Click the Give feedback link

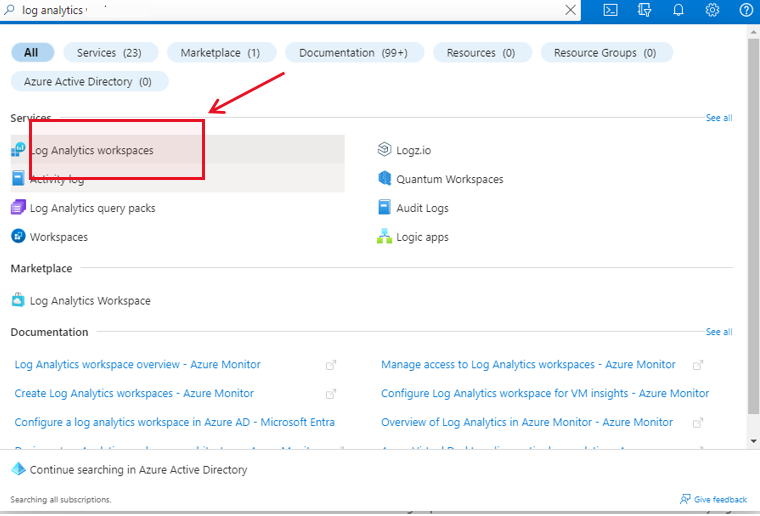click(720, 500)
